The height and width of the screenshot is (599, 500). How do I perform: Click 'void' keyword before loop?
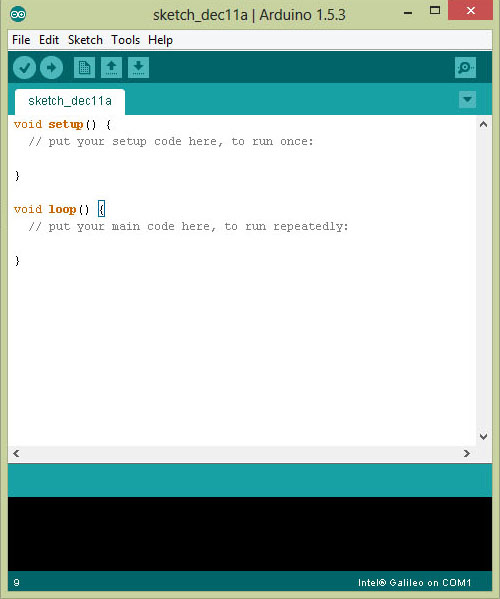coord(28,209)
